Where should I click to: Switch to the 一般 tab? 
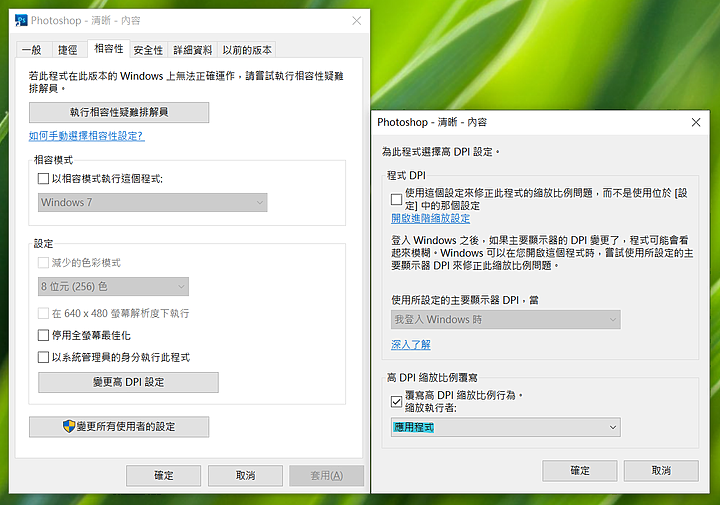(x=34, y=50)
